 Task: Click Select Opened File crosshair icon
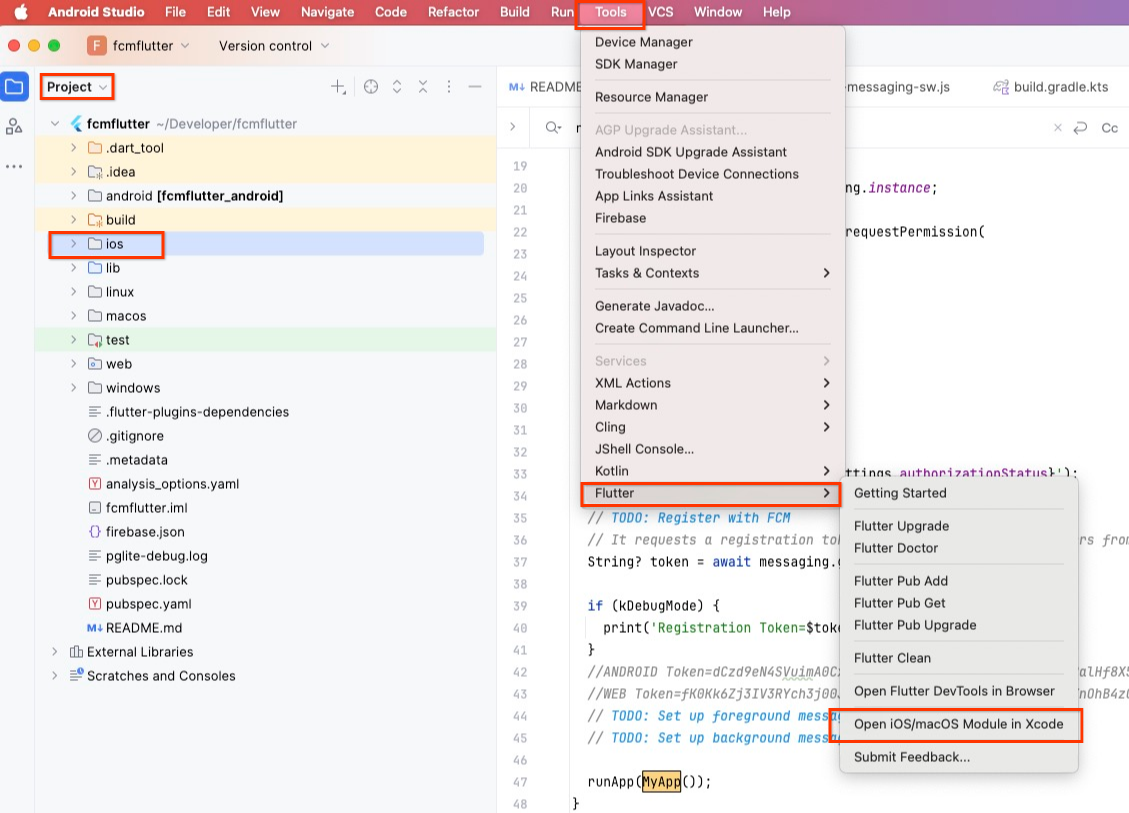coord(371,87)
